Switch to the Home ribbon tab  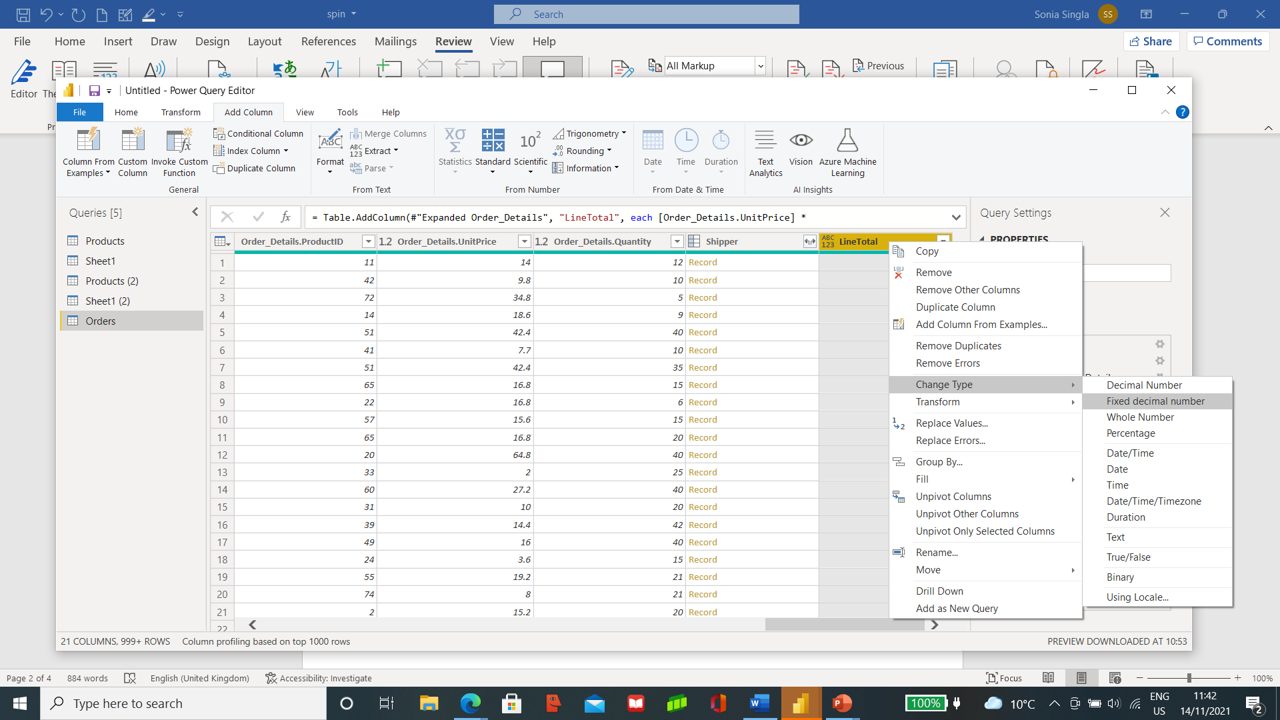[x=126, y=112]
